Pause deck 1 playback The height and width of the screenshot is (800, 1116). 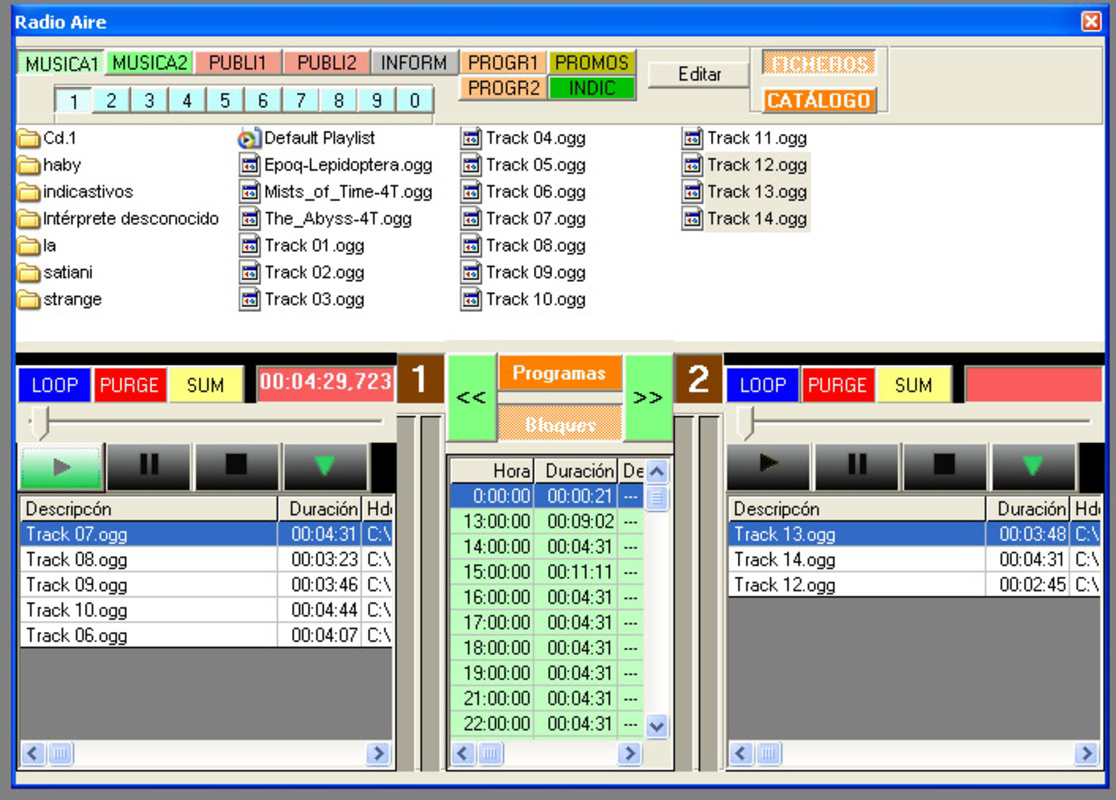click(149, 466)
